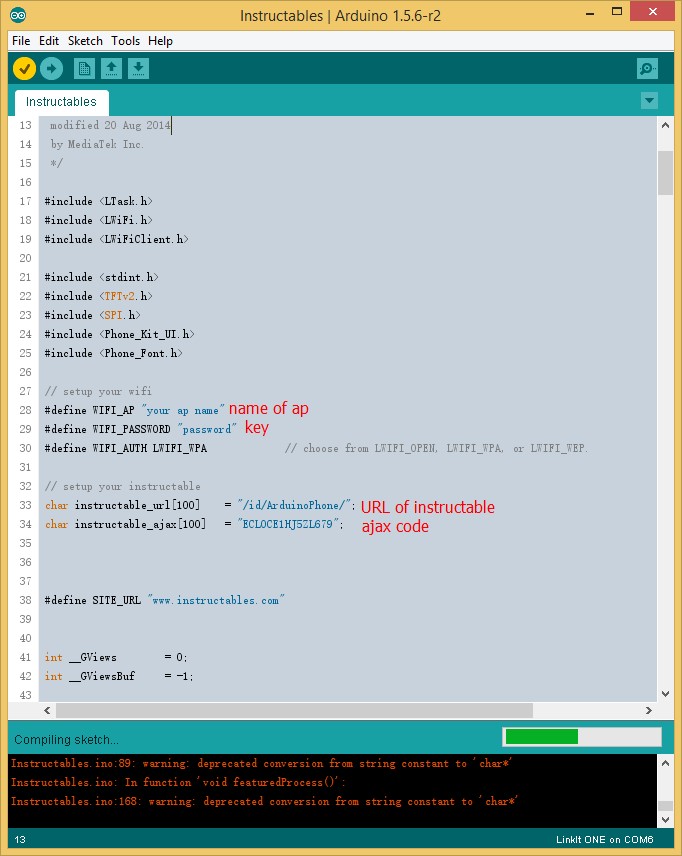The width and height of the screenshot is (682, 856).
Task: Click the instructable_ajax[100] variable name
Action: tap(140, 524)
